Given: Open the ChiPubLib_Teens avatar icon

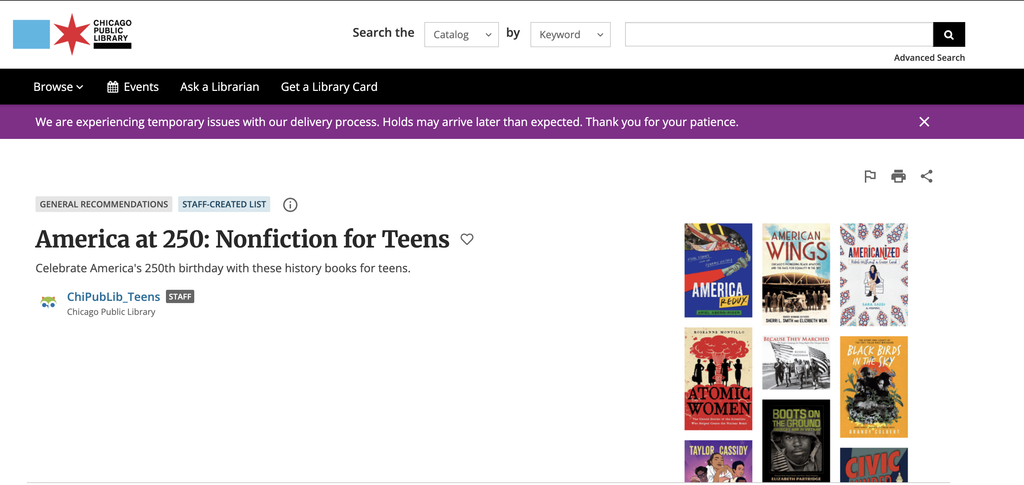Looking at the screenshot, I should coord(48,302).
